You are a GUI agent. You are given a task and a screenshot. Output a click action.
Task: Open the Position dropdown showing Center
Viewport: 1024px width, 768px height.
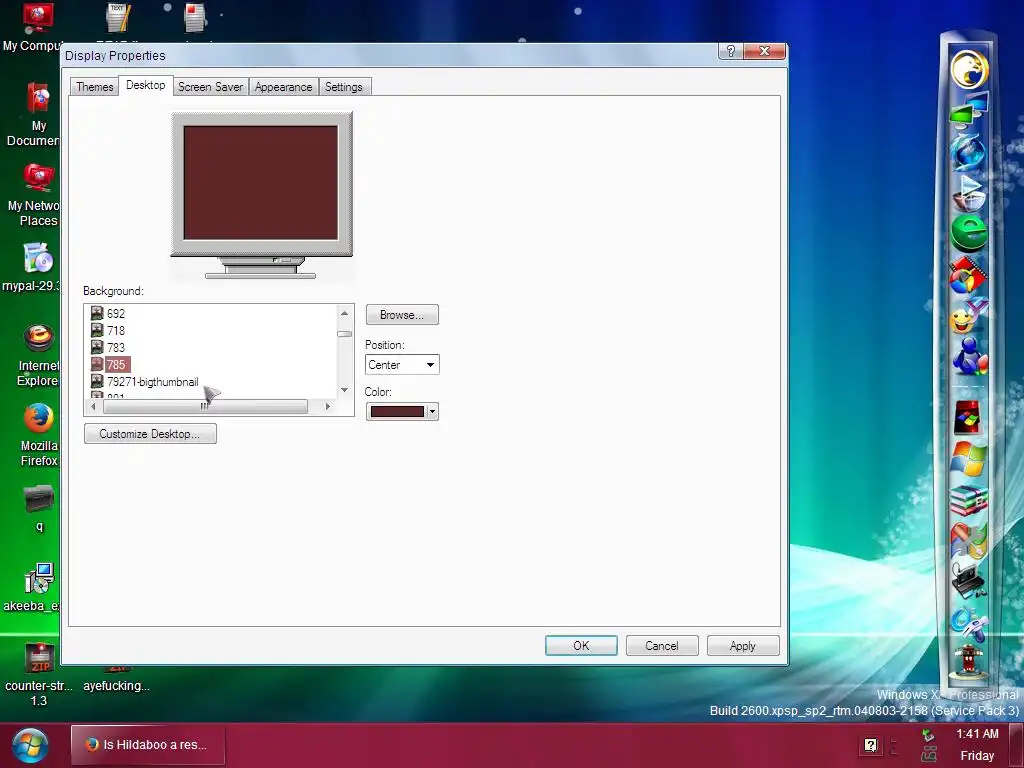(402, 364)
